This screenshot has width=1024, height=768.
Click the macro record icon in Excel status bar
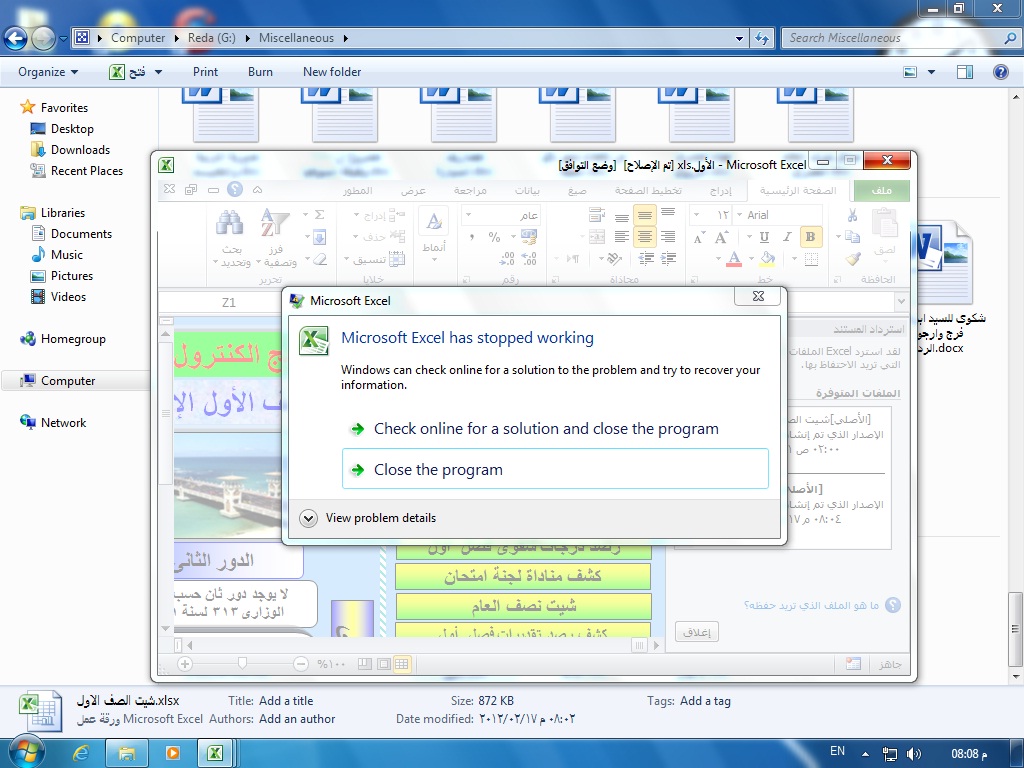[853, 664]
